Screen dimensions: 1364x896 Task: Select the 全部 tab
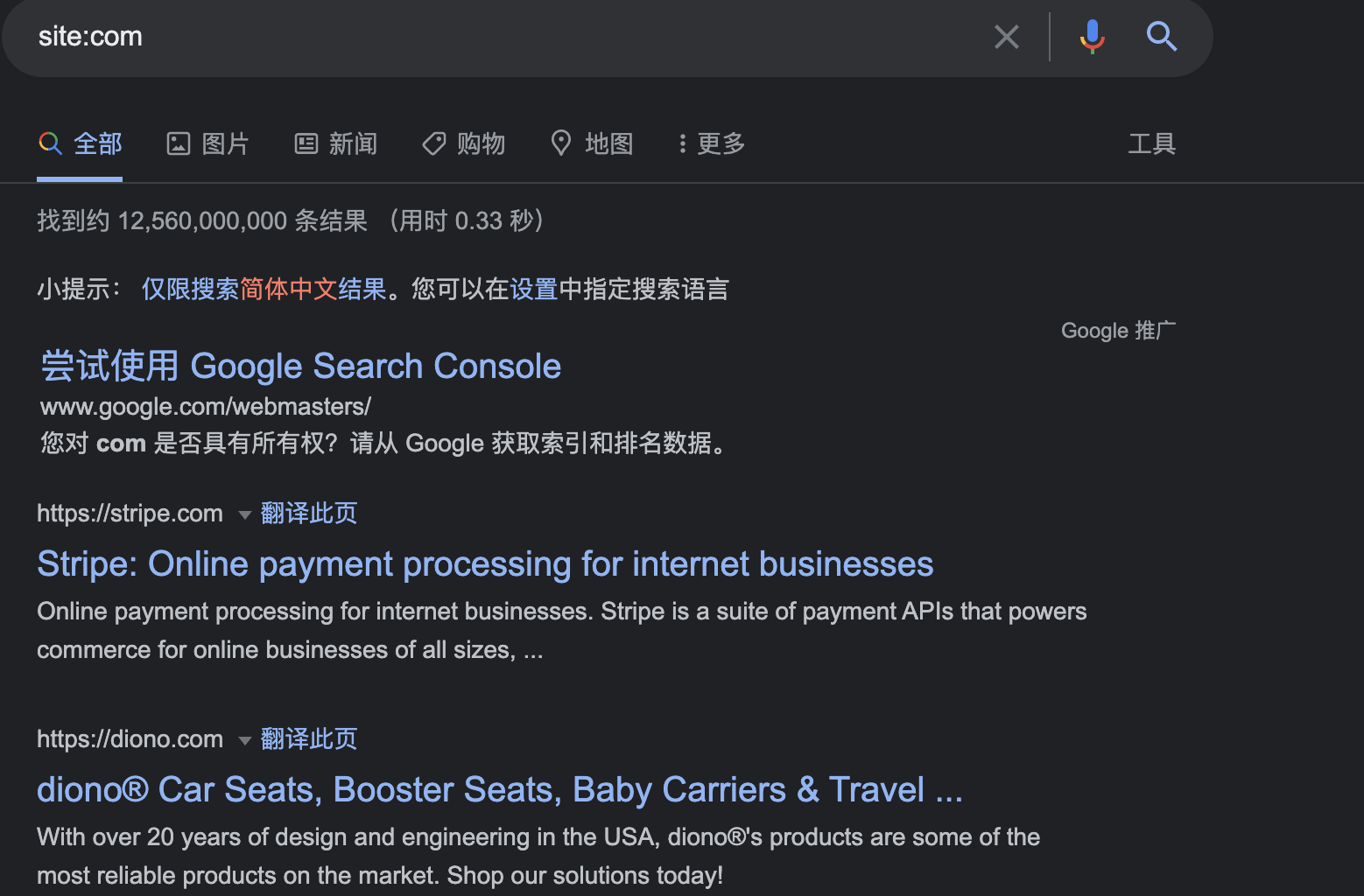[x=80, y=143]
